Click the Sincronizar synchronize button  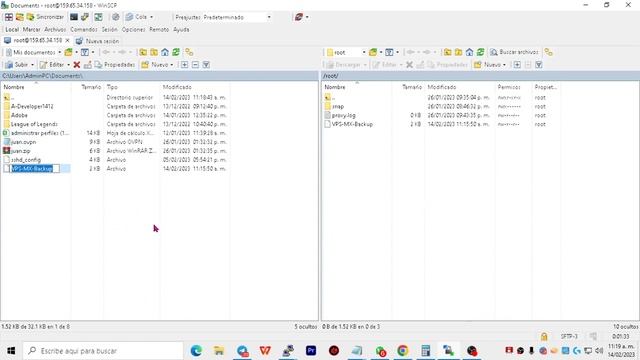tap(45, 17)
